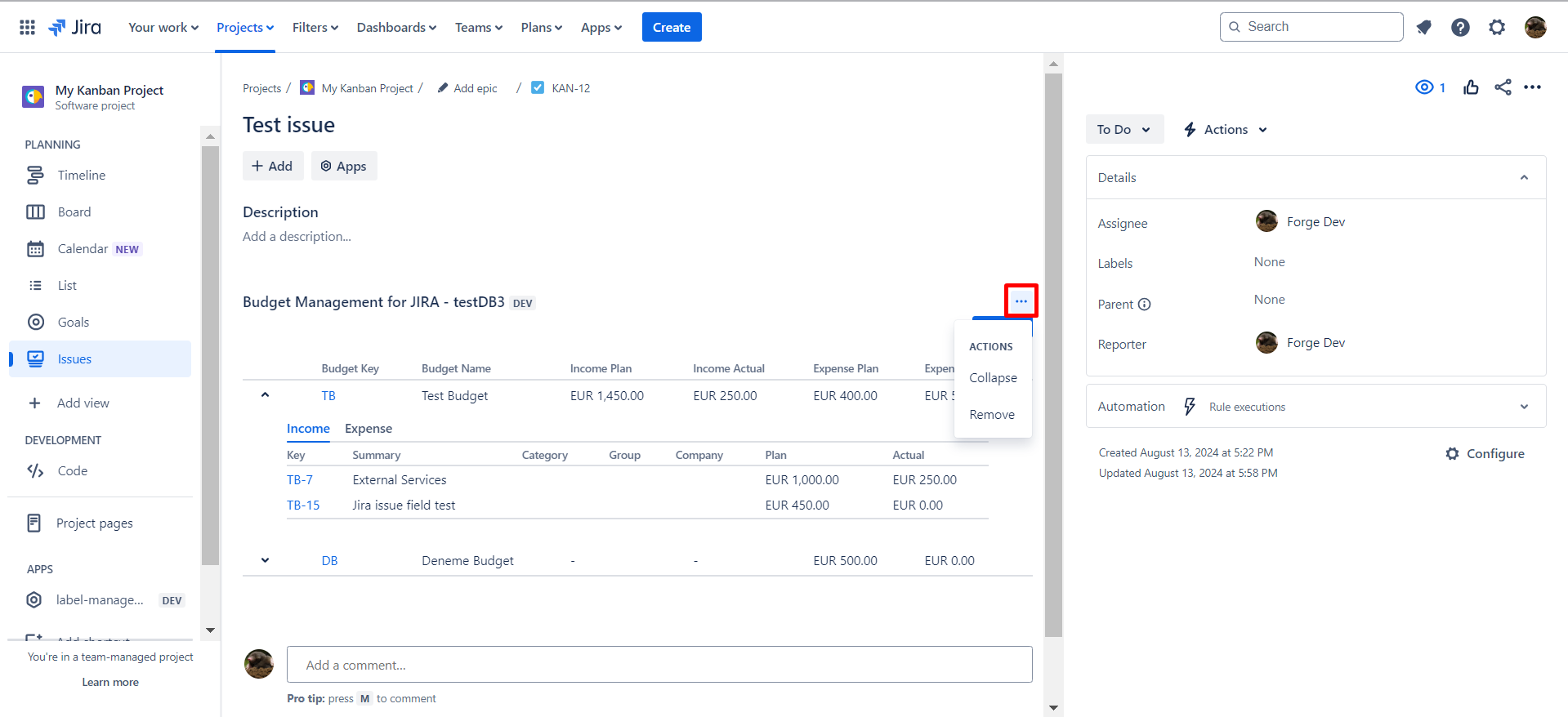Vote with the thumbs-up icon
Image resolution: width=1568 pixels, height=717 pixels.
[x=1472, y=87]
